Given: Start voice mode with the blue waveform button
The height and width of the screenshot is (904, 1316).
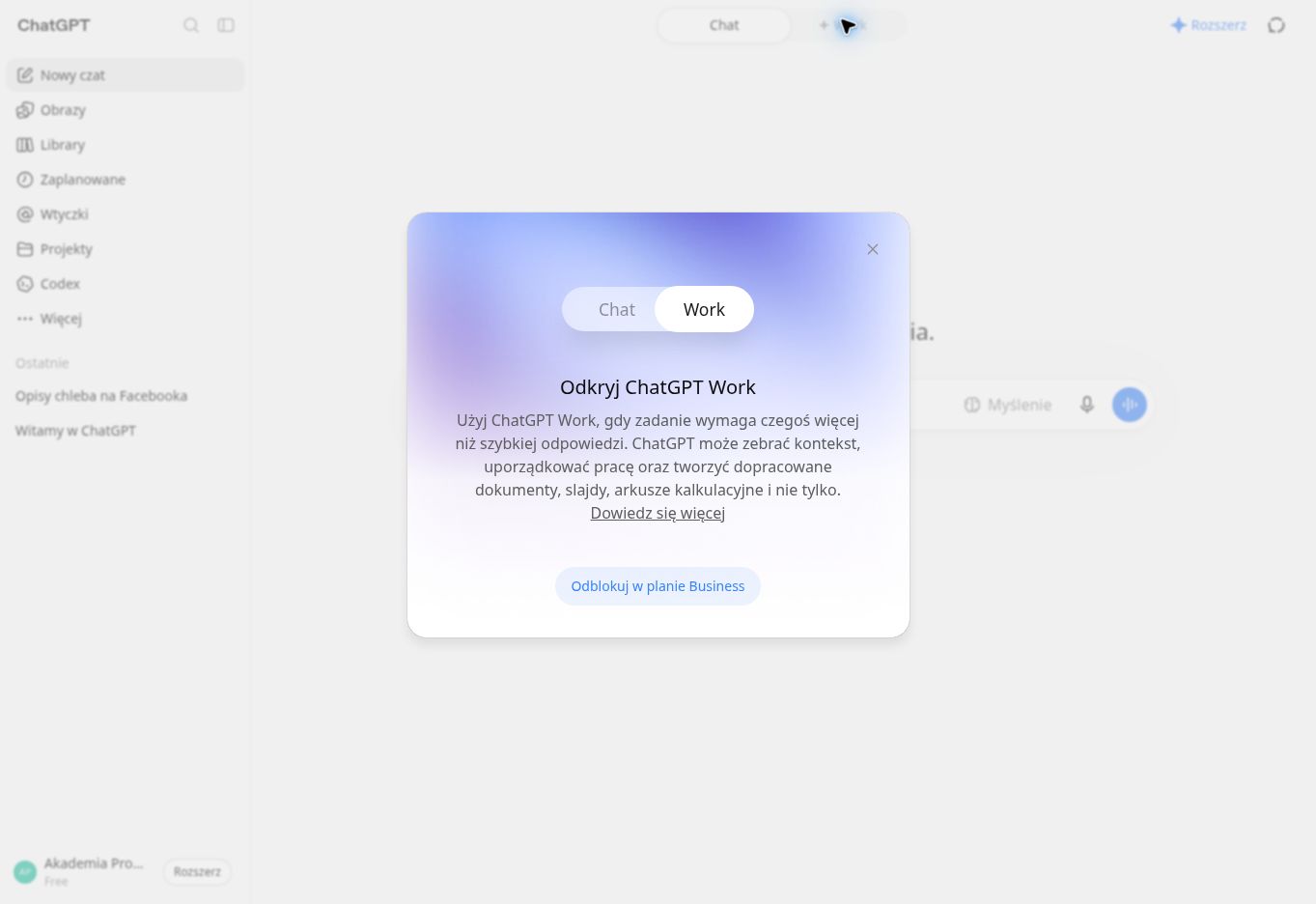Looking at the screenshot, I should pyautogui.click(x=1130, y=405).
